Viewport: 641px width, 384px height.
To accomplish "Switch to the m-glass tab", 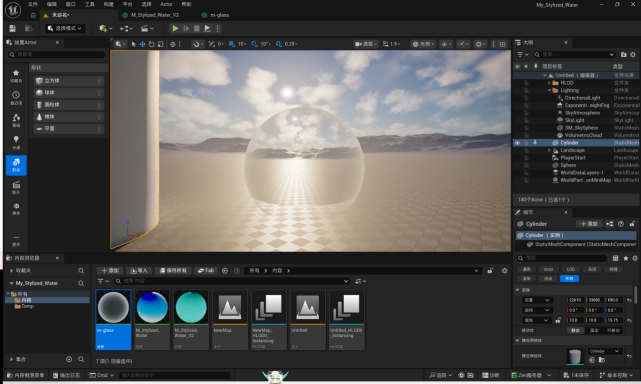I will (220, 15).
